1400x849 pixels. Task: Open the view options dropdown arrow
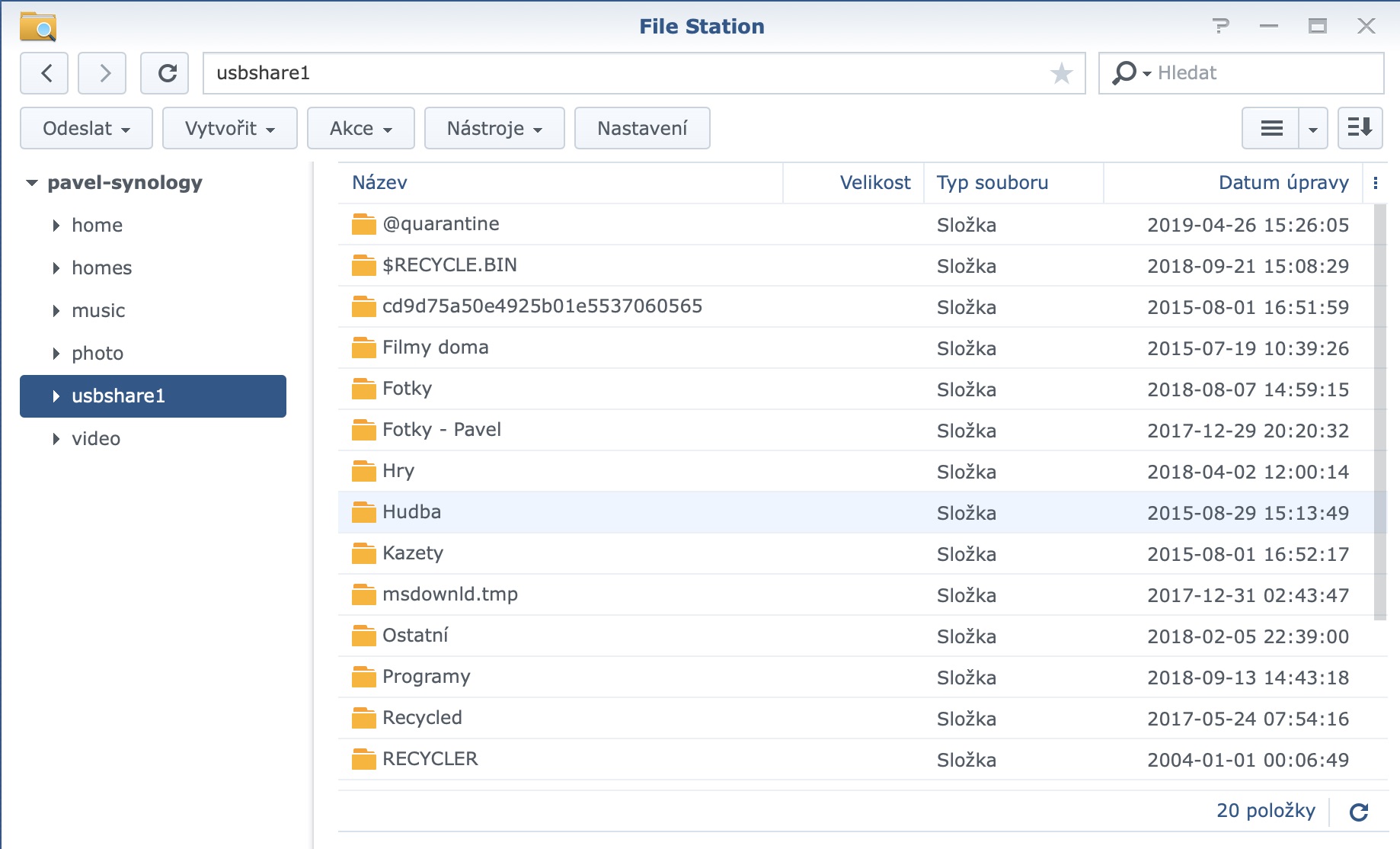tap(1314, 128)
